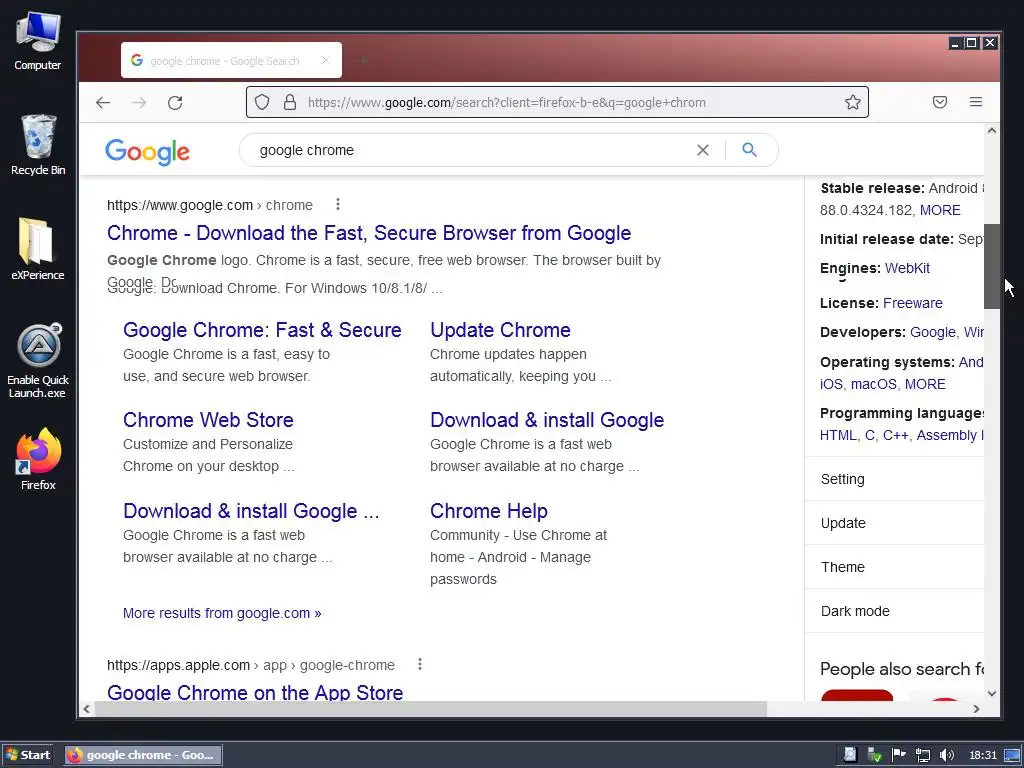Click the horizontal scrollbar left arrow

(x=86, y=709)
